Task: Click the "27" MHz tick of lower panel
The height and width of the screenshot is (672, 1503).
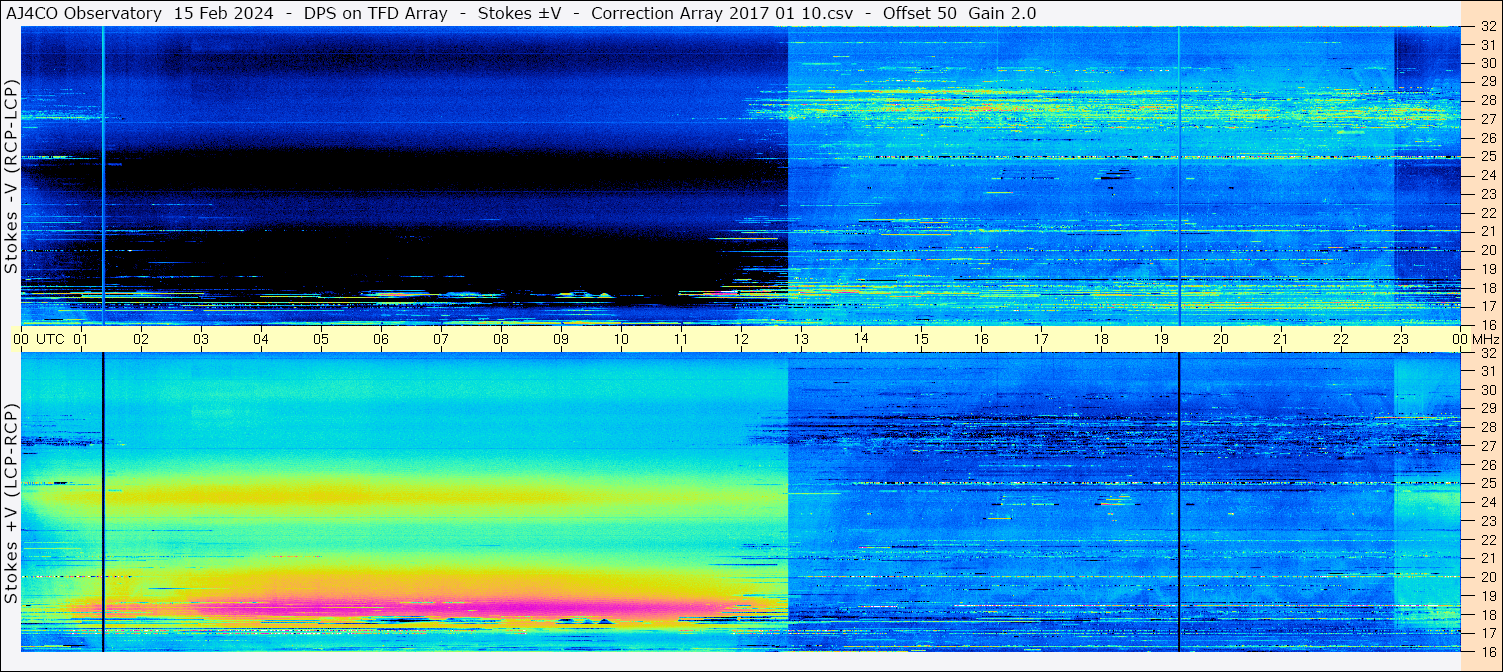Action: (x=1488, y=446)
